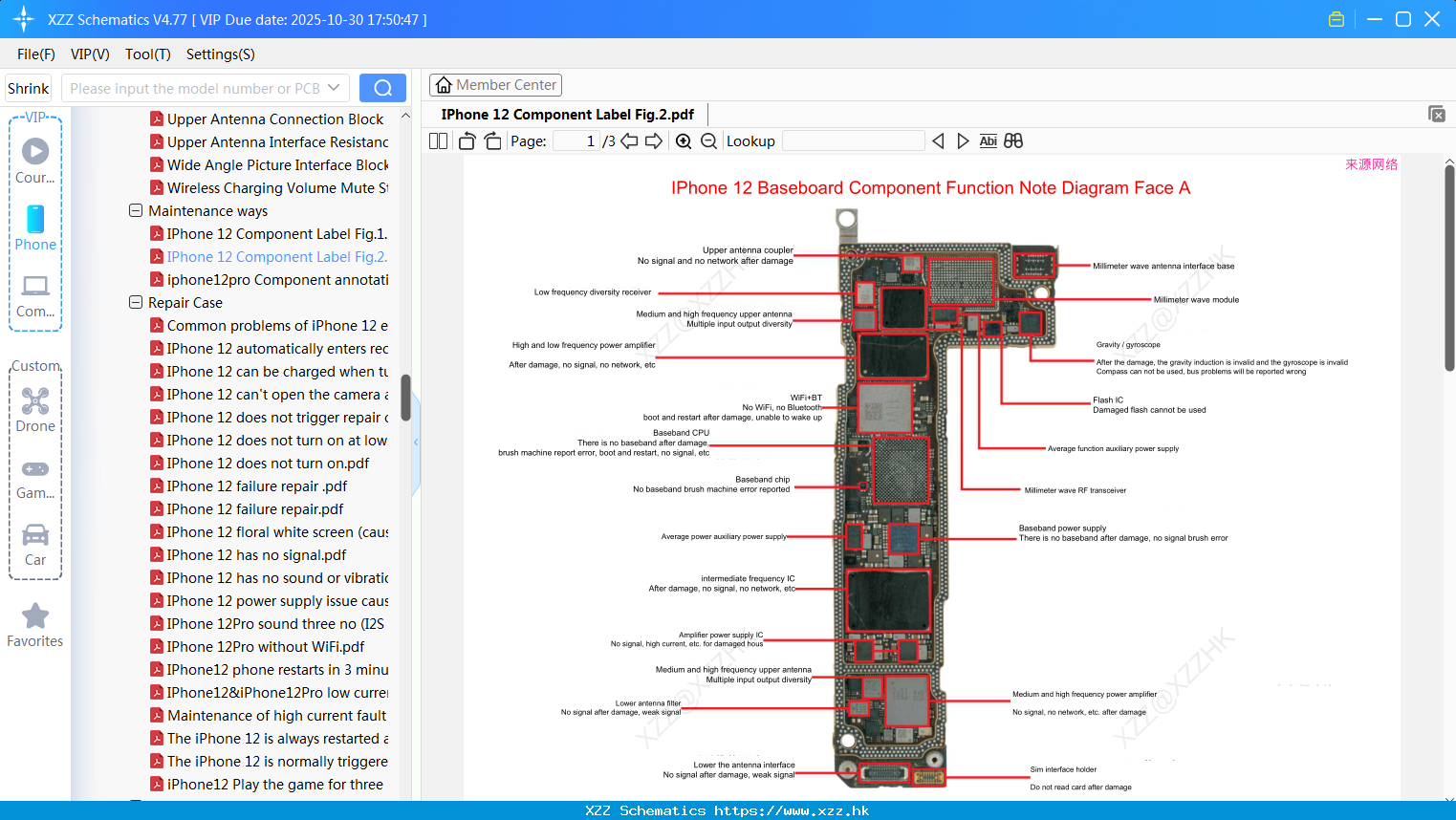Click the PDF viewer vertical scrollbar thumb
The width and height of the screenshot is (1456, 820).
click(x=1449, y=269)
